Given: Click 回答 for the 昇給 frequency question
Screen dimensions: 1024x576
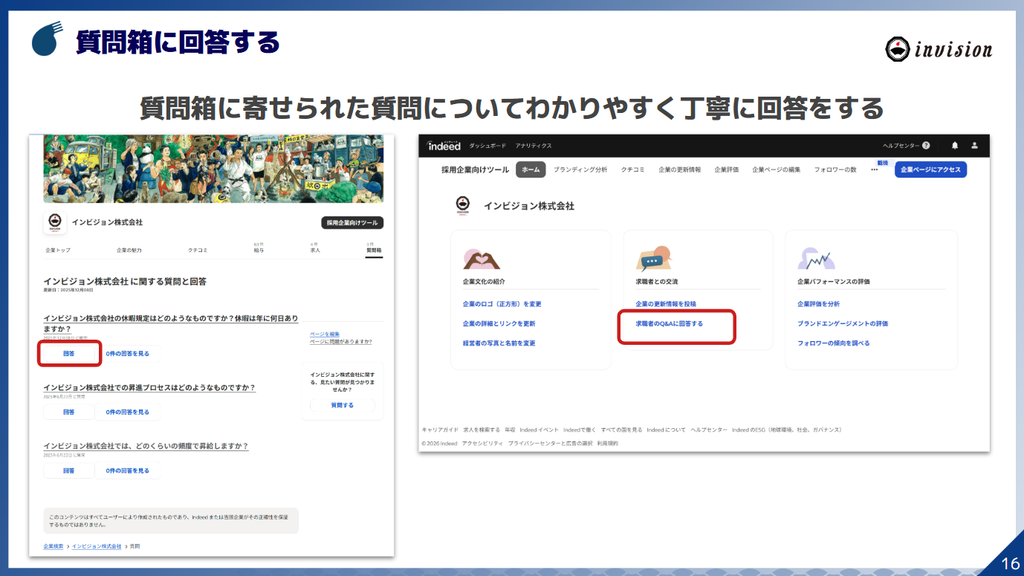Looking at the screenshot, I should click(69, 470).
